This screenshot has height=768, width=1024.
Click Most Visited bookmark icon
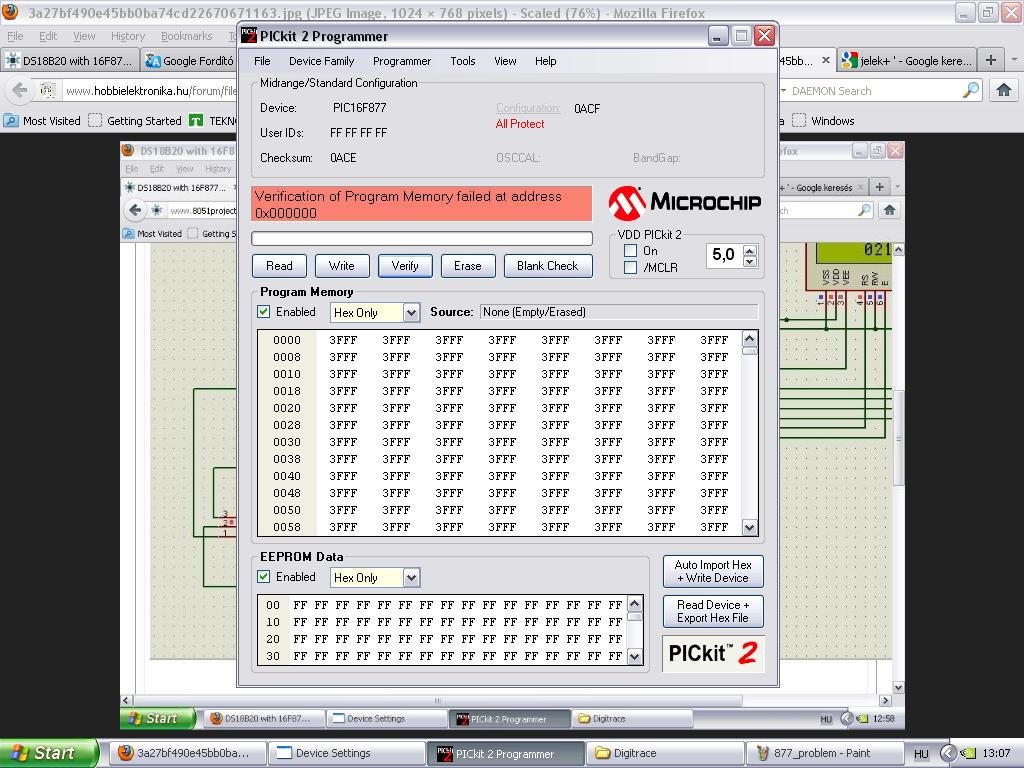[10, 121]
